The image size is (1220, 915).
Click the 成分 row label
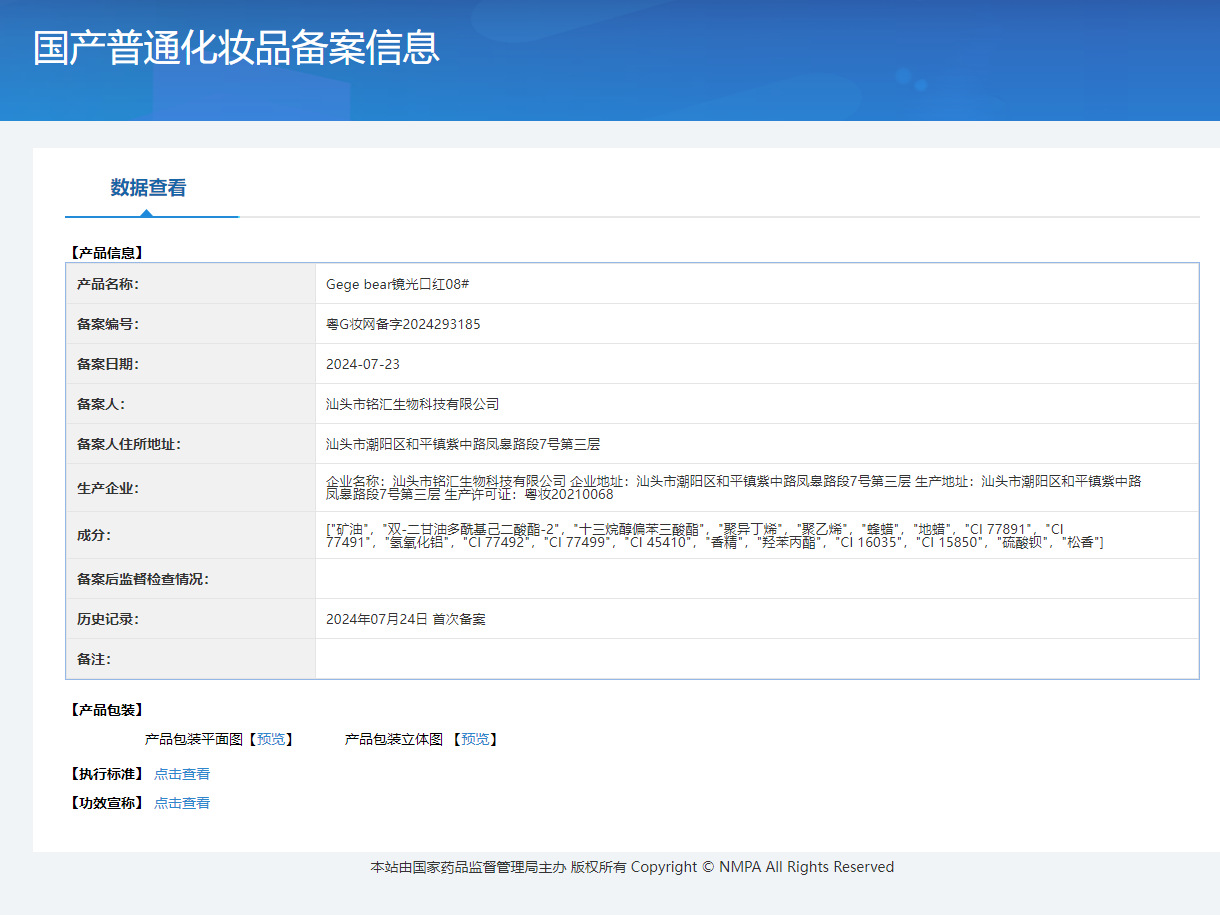[x=94, y=535]
